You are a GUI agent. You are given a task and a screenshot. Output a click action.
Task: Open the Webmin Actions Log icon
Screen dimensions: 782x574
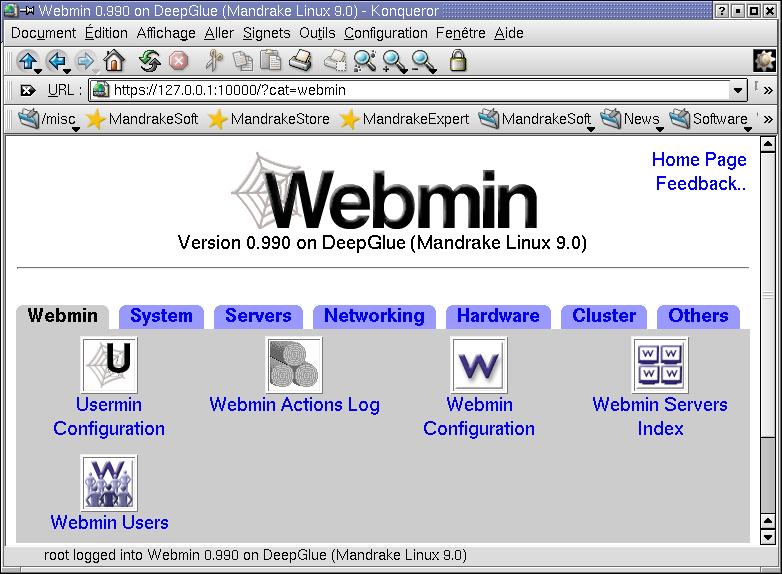pos(294,365)
